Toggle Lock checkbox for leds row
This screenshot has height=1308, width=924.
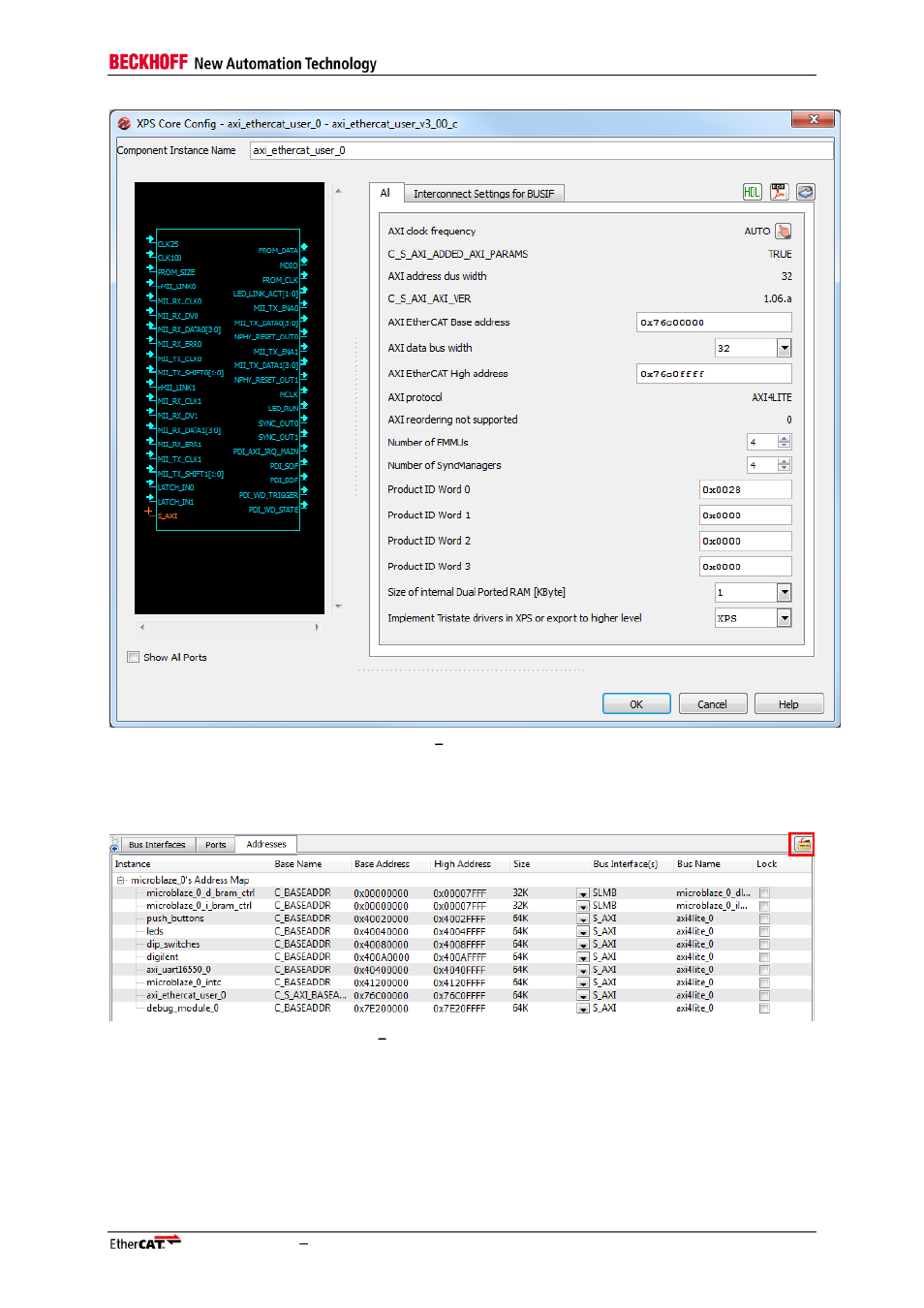click(x=764, y=931)
